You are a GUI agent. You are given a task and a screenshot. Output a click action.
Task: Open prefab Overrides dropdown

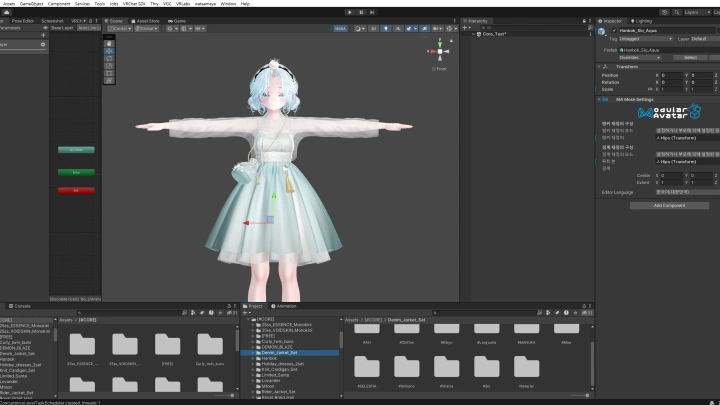point(640,58)
